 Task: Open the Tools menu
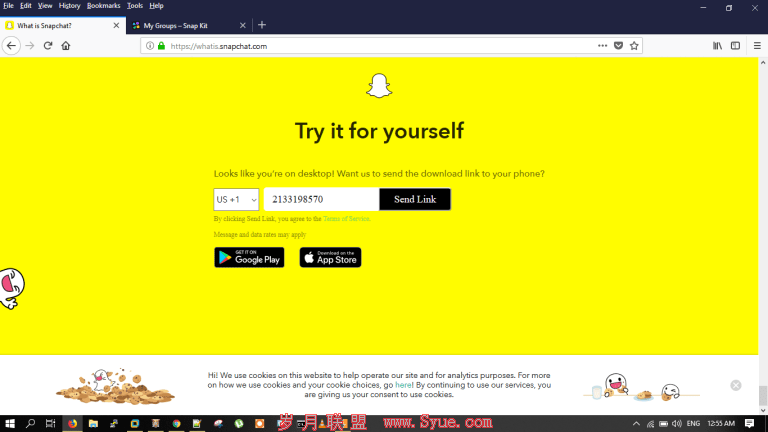coord(135,6)
